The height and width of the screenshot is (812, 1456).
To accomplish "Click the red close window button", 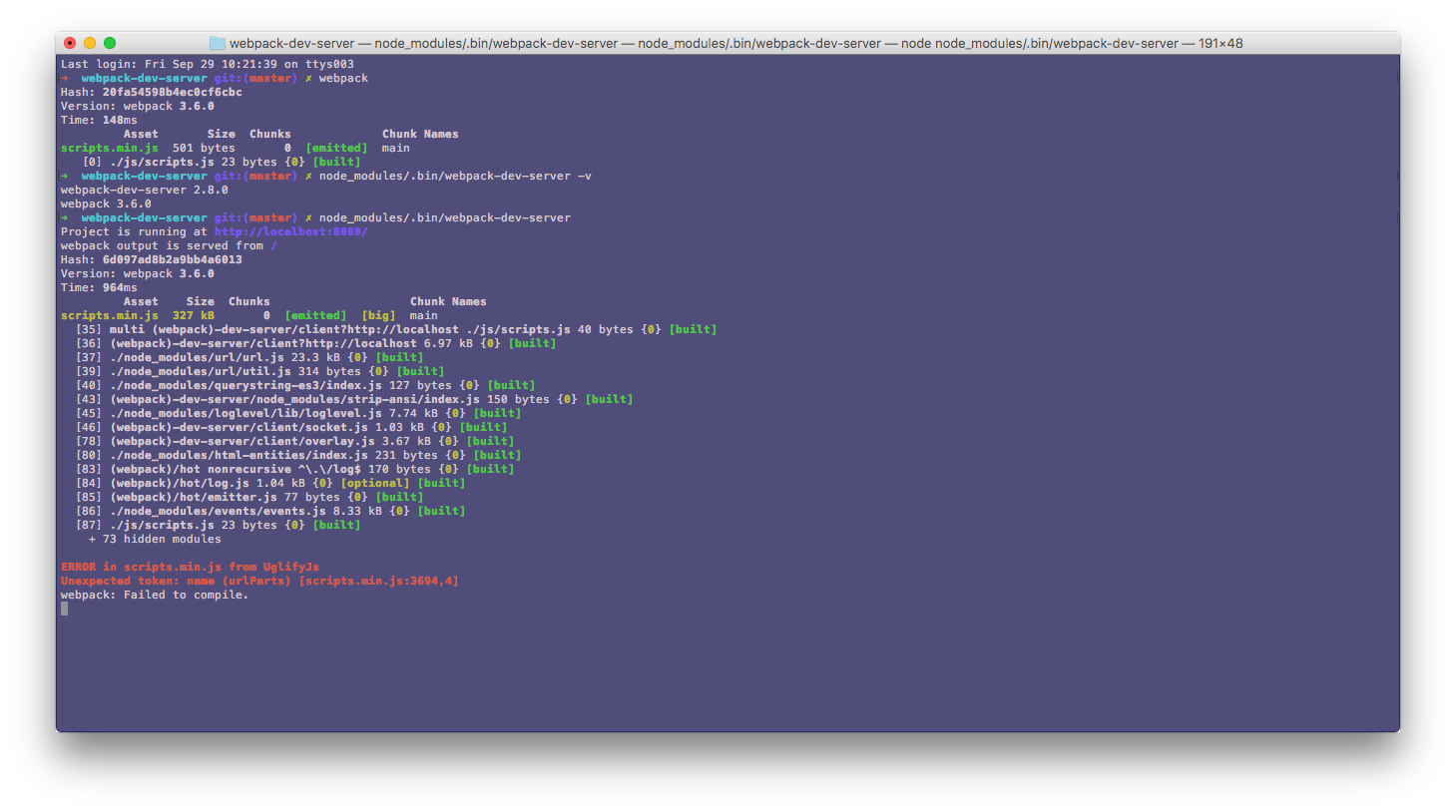I will pyautogui.click(x=70, y=43).
